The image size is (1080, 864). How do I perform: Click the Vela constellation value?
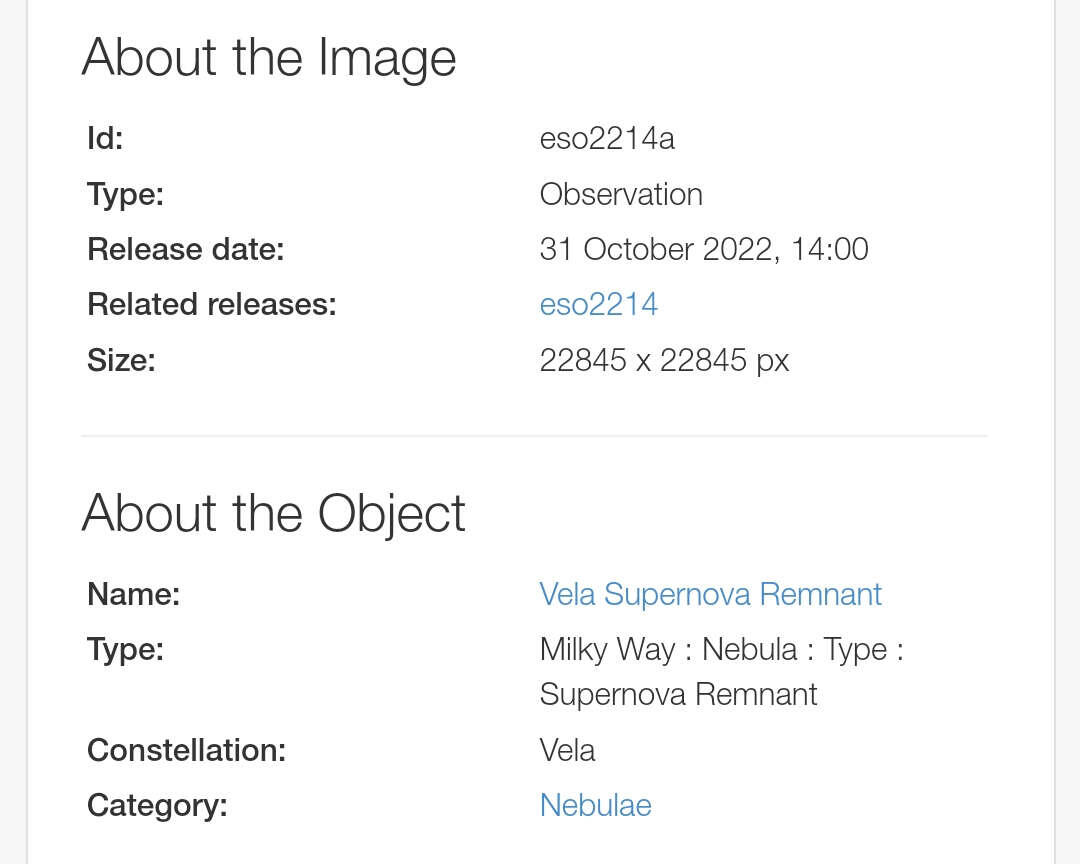pyautogui.click(x=567, y=750)
